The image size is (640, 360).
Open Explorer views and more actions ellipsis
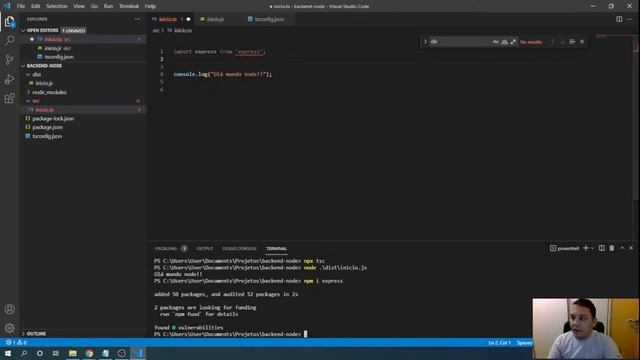(137, 19)
